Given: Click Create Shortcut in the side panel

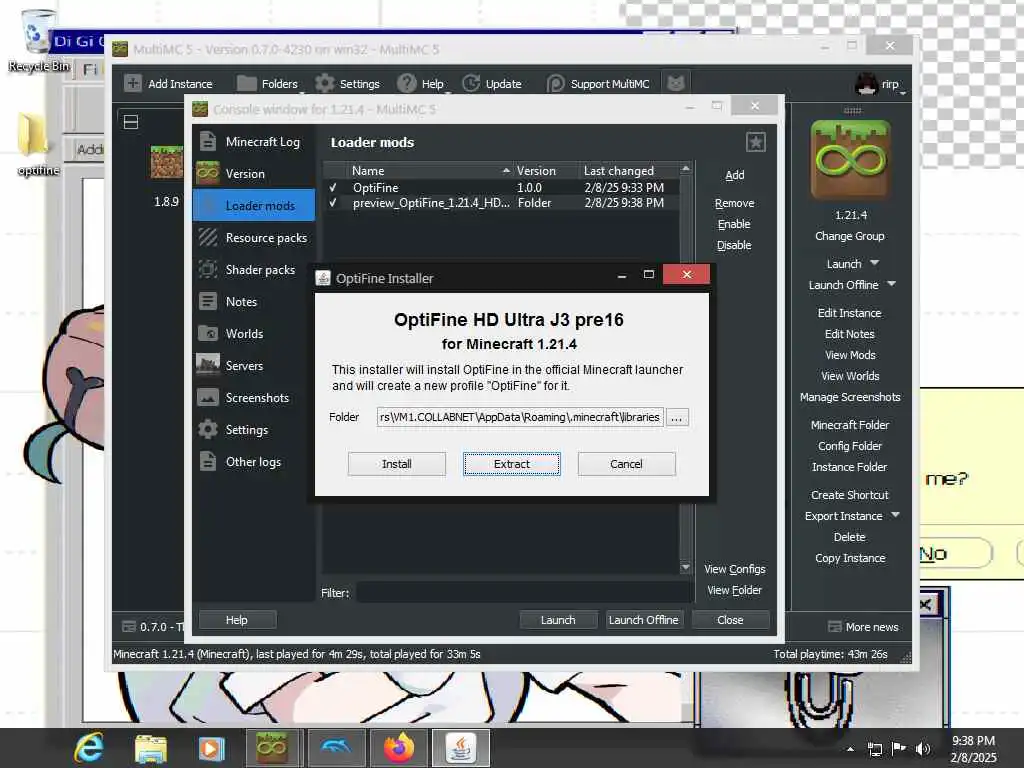Looking at the screenshot, I should point(850,494).
